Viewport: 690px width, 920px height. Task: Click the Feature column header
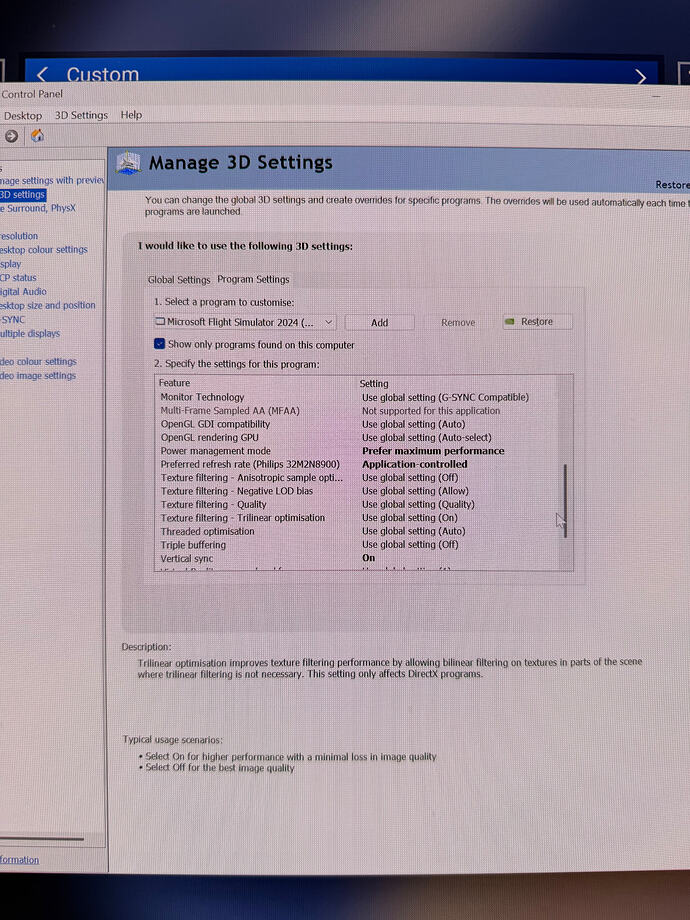coord(174,383)
